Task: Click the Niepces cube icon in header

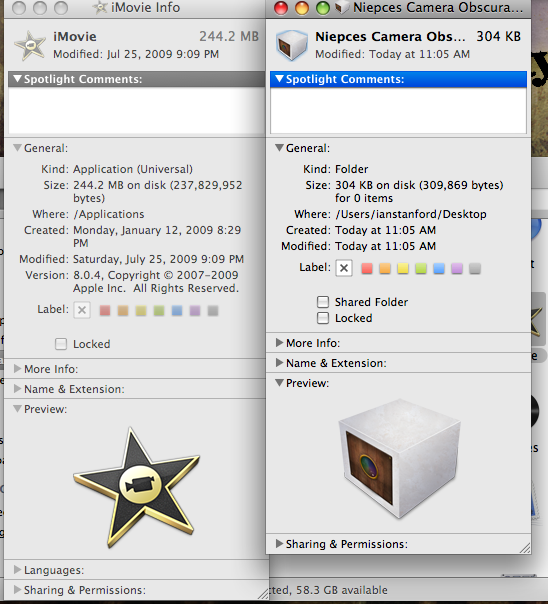Action: [x=292, y=45]
